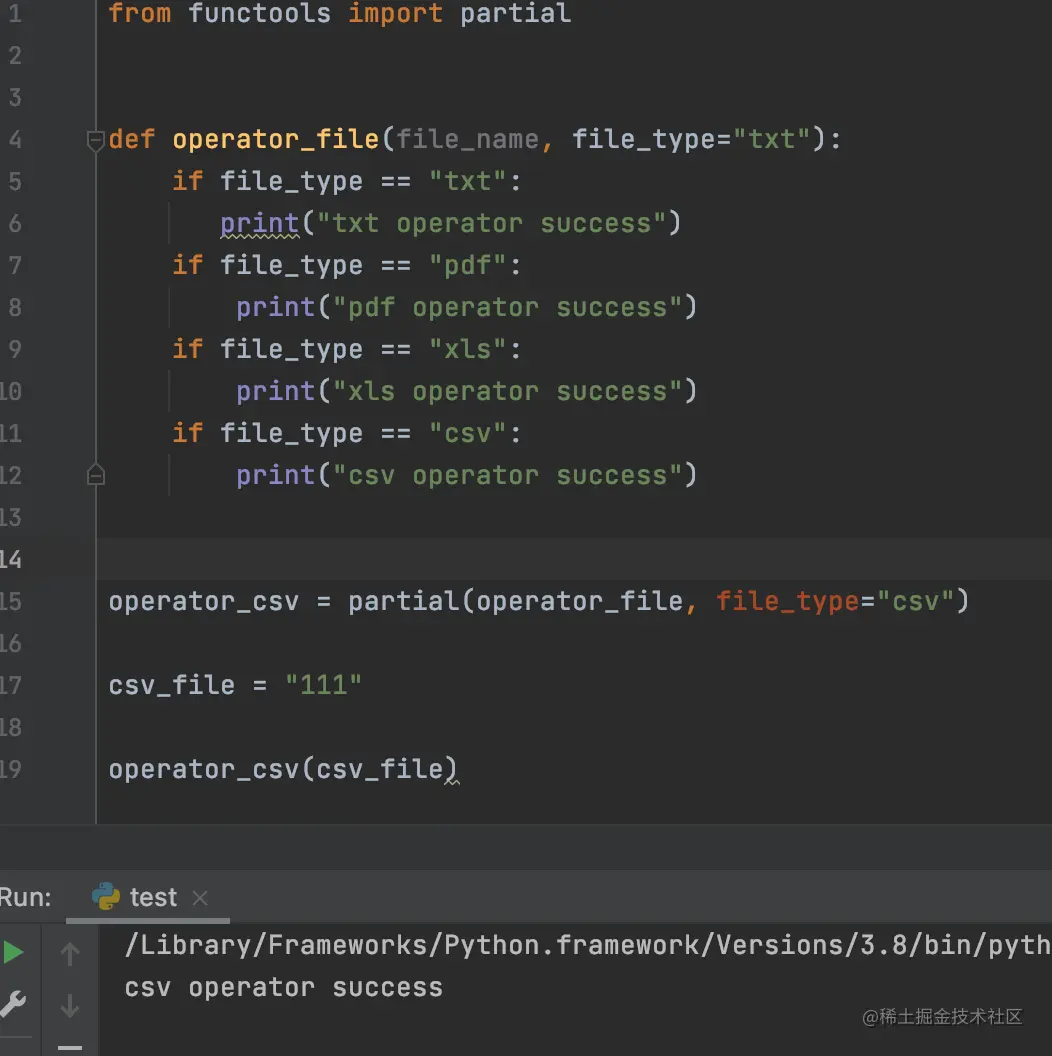Click the fold end marker at line 12
The image size is (1052, 1056).
(96, 475)
